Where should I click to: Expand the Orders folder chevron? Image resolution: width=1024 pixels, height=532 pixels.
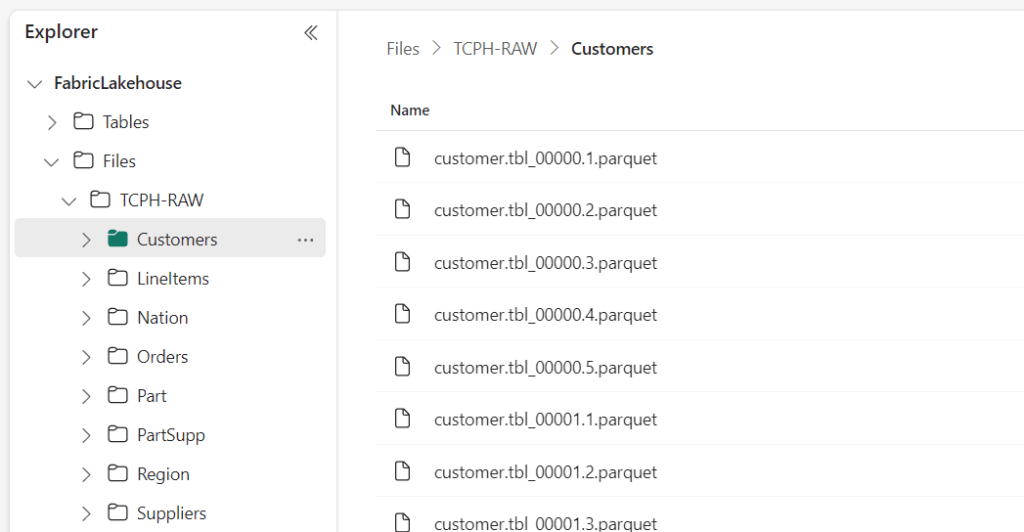86,357
